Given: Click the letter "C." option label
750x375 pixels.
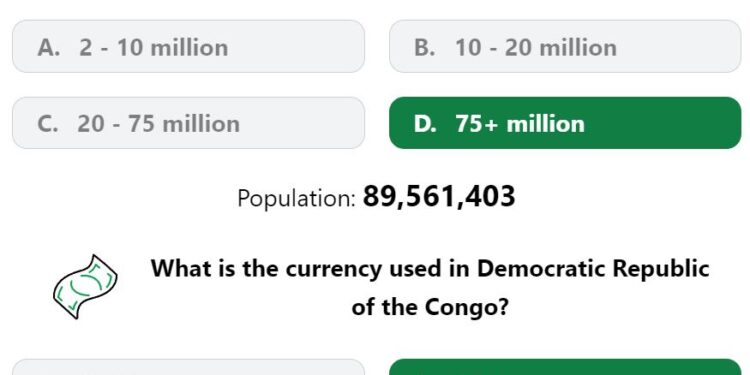Looking at the screenshot, I should [x=48, y=124].
